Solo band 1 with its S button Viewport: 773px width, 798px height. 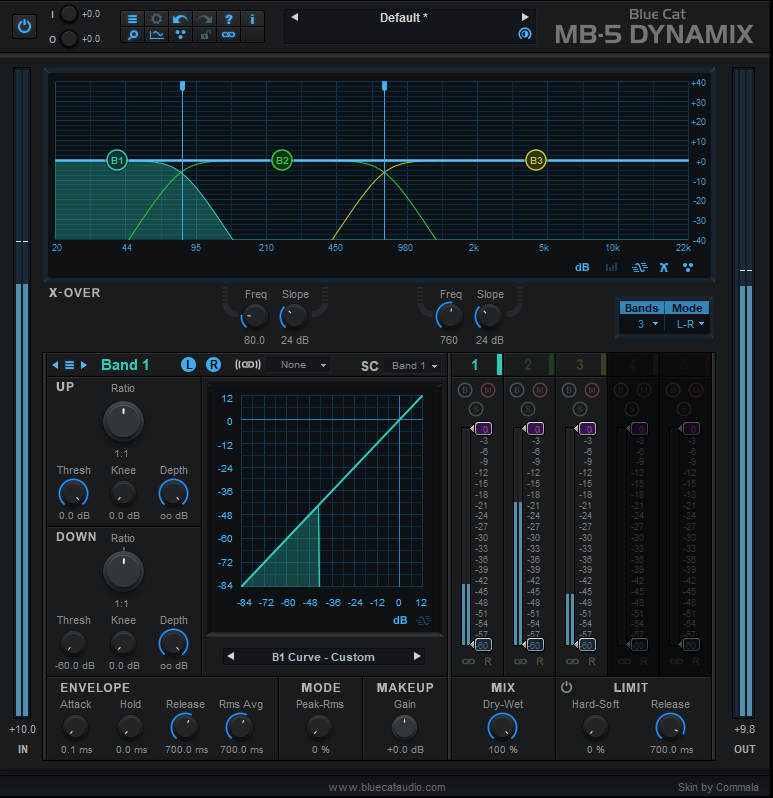click(476, 408)
